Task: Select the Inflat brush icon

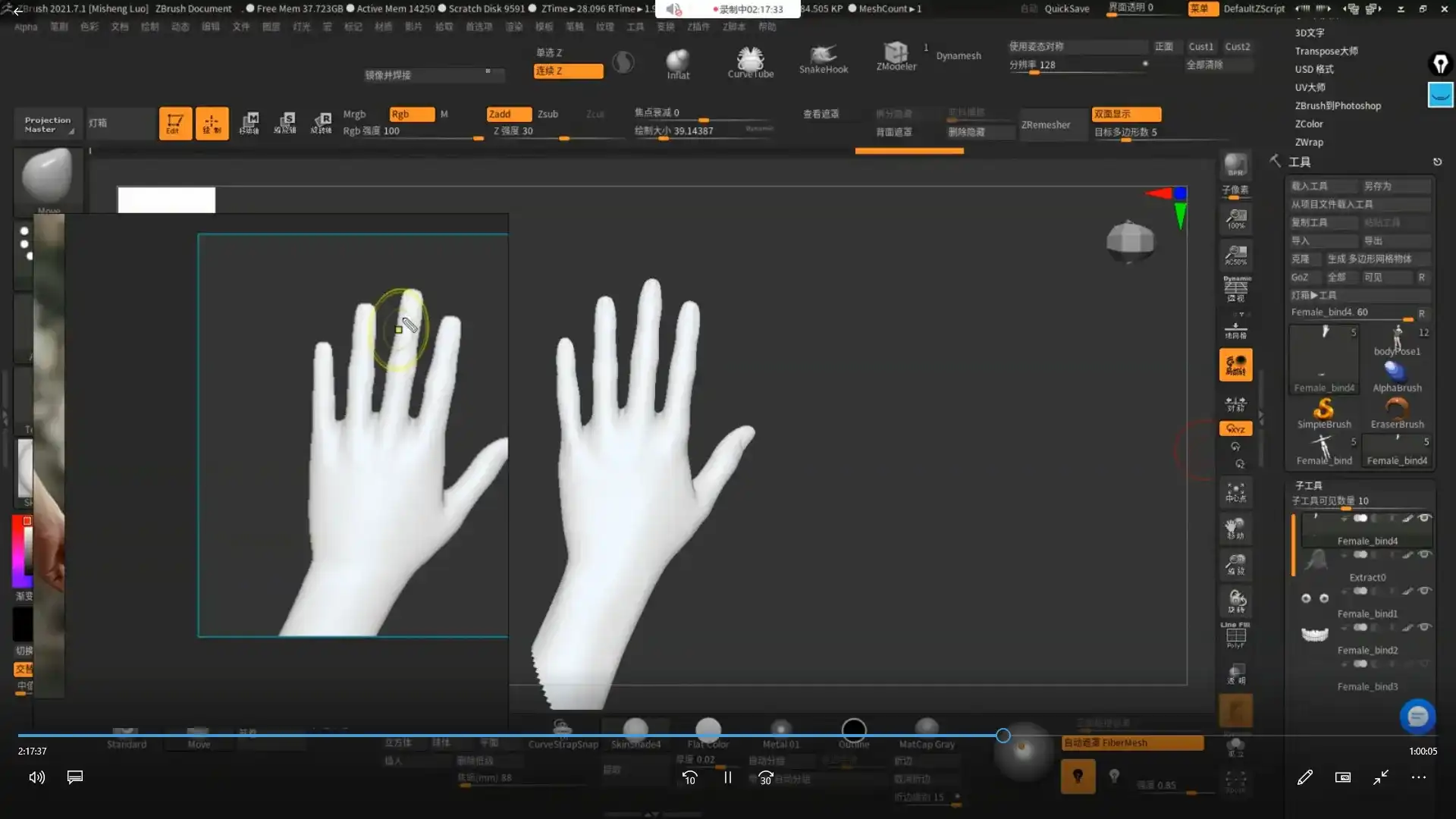Action: pyautogui.click(x=677, y=61)
